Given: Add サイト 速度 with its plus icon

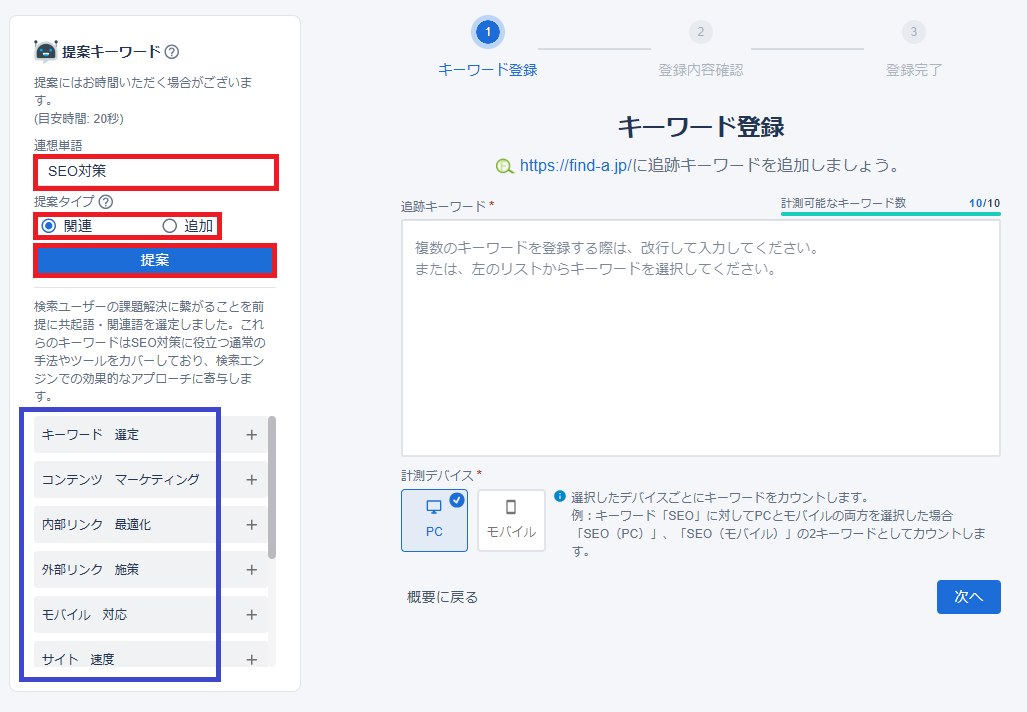Looking at the screenshot, I should point(252,659).
